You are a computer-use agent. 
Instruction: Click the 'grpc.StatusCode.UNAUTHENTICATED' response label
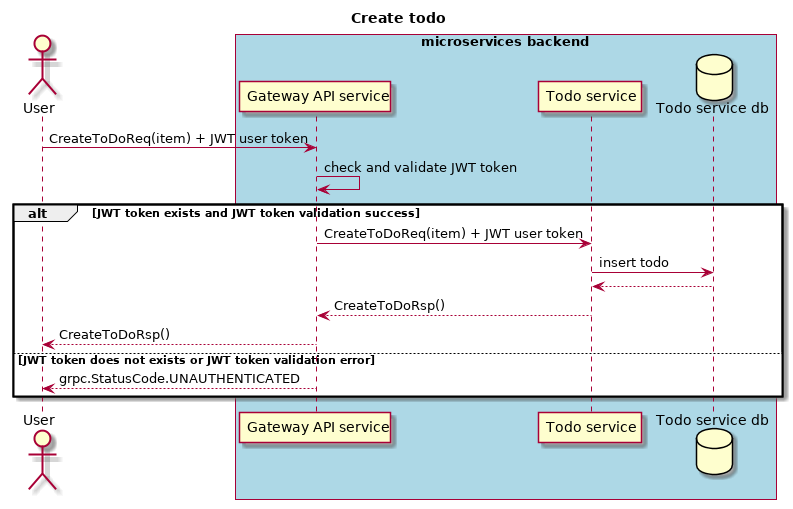coord(179,378)
